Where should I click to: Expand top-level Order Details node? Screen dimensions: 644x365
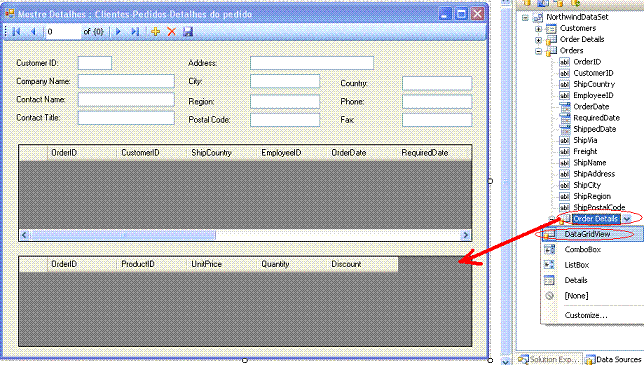pyautogui.click(x=538, y=40)
